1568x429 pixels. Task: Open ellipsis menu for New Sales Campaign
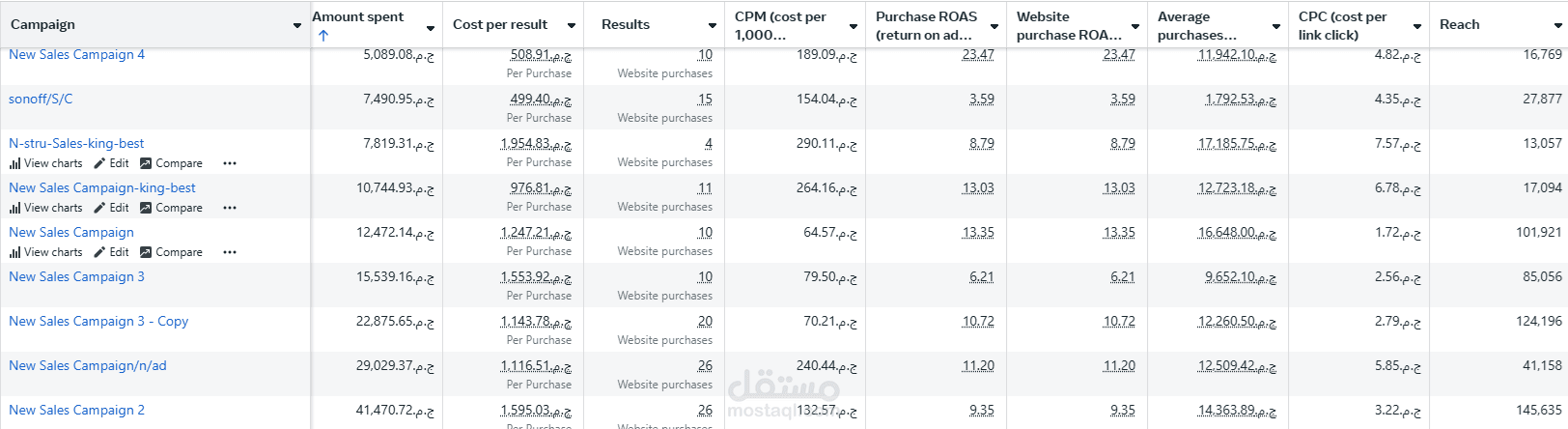[230, 252]
